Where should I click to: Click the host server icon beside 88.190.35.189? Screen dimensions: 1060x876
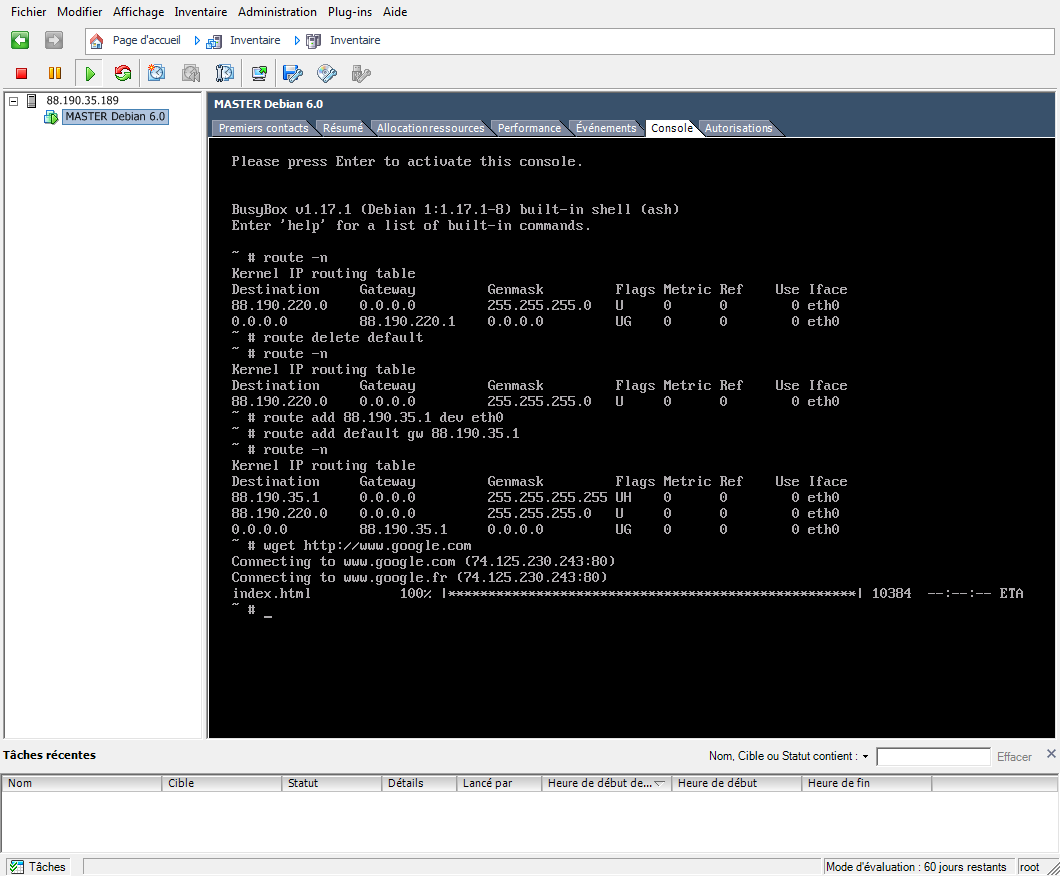tap(31, 101)
